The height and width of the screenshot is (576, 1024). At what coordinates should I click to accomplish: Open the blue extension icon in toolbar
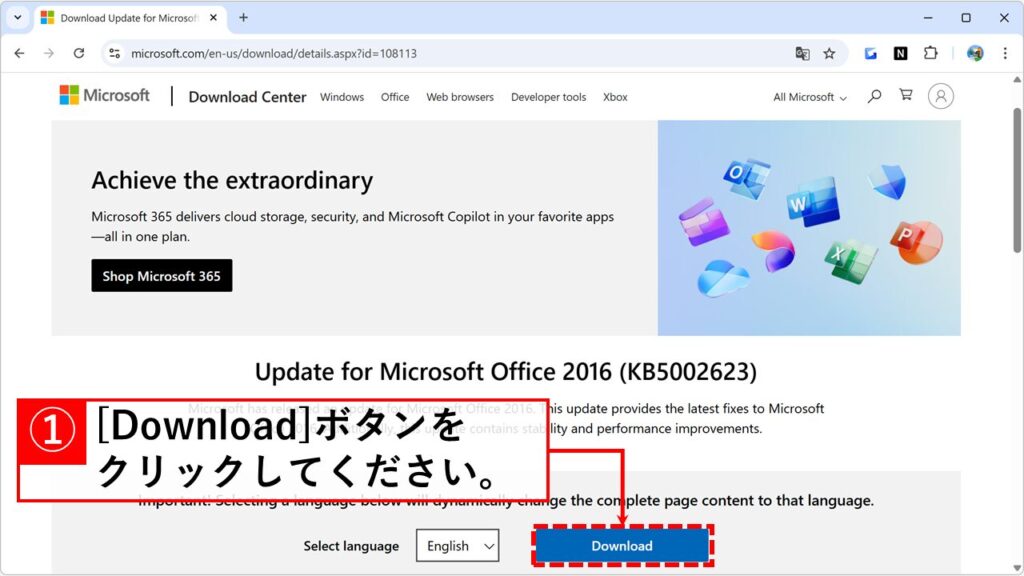pos(871,54)
